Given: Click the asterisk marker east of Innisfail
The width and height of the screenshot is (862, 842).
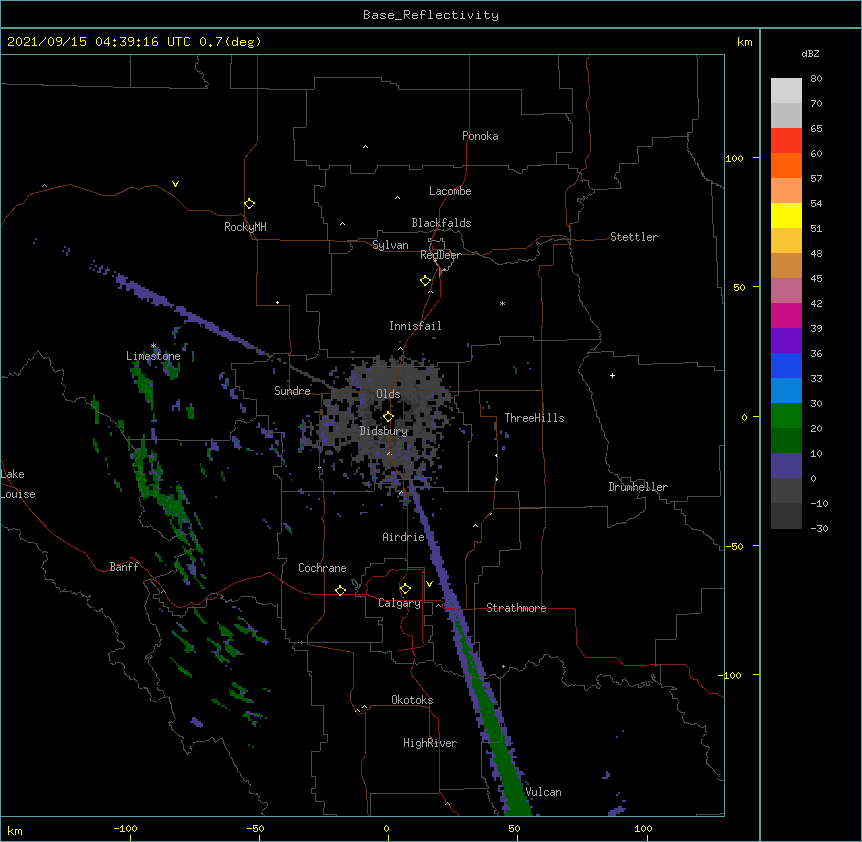Looking at the screenshot, I should click(x=502, y=303).
